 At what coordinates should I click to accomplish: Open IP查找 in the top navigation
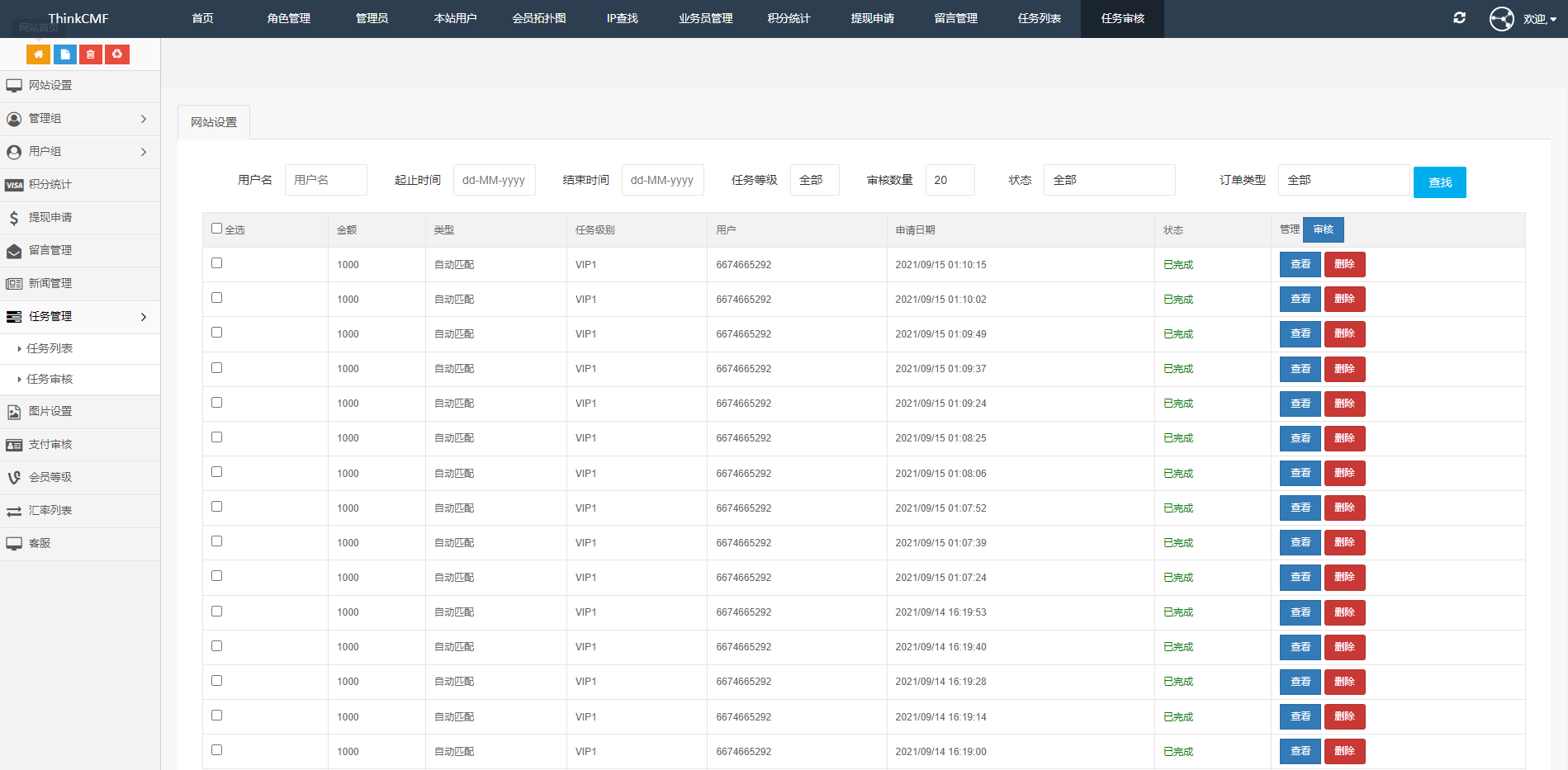[623, 18]
